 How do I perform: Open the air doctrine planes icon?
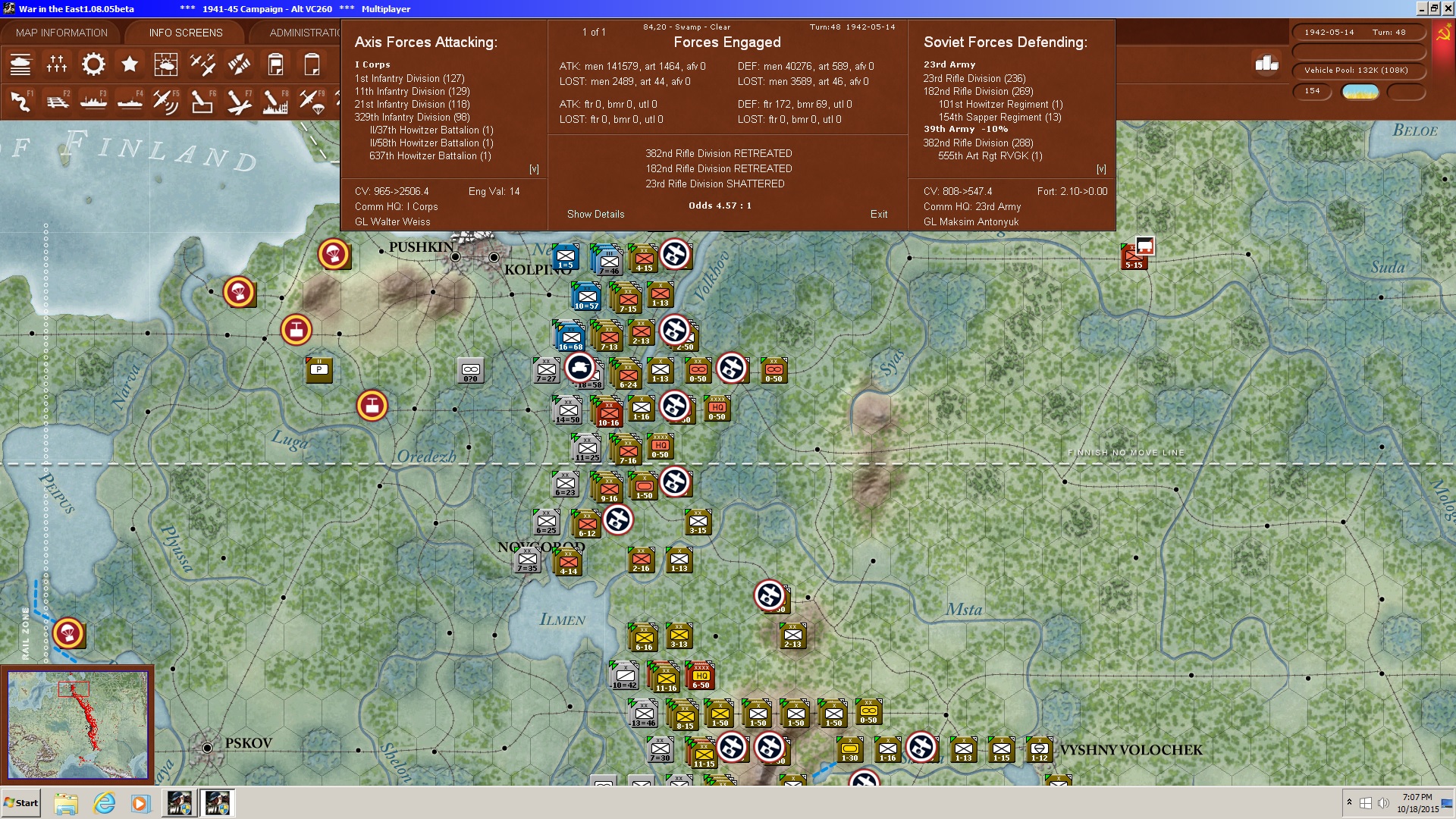(x=202, y=64)
